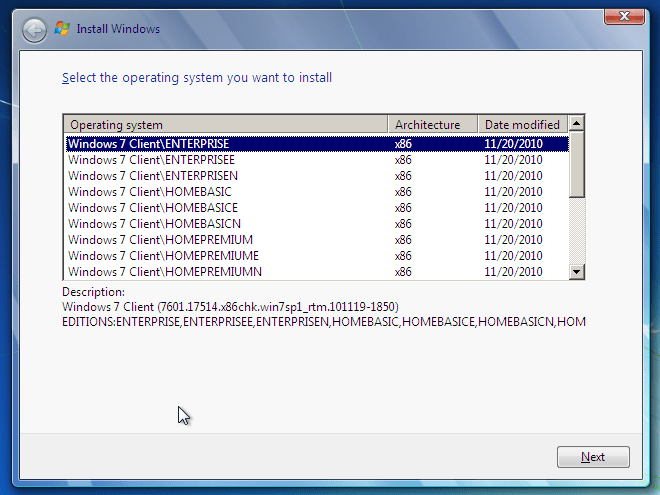This screenshot has width=660, height=495.
Task: Click the 'Select the operating system' heading
Action: coord(197,78)
